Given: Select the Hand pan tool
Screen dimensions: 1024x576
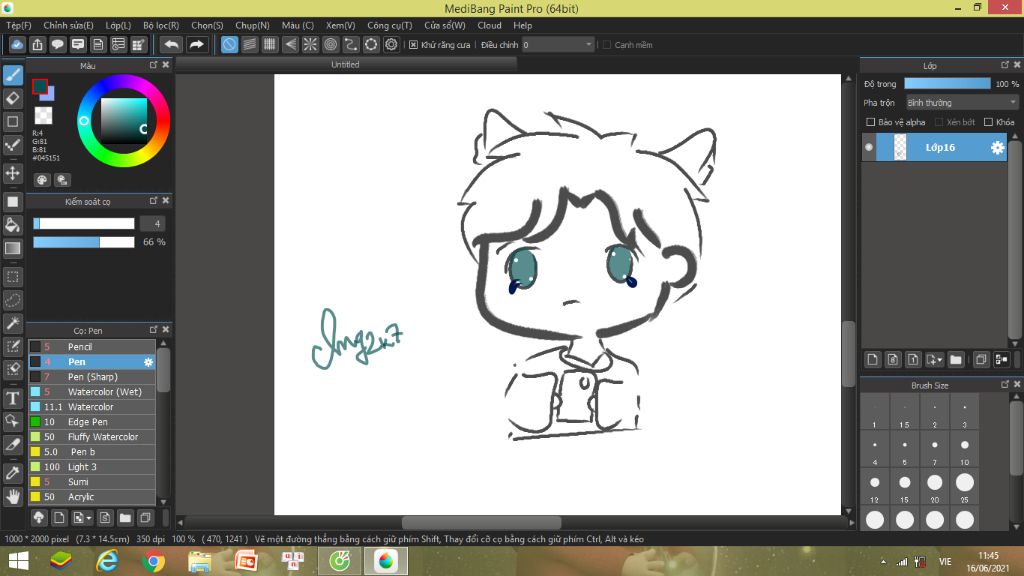Looking at the screenshot, I should click(12, 497).
